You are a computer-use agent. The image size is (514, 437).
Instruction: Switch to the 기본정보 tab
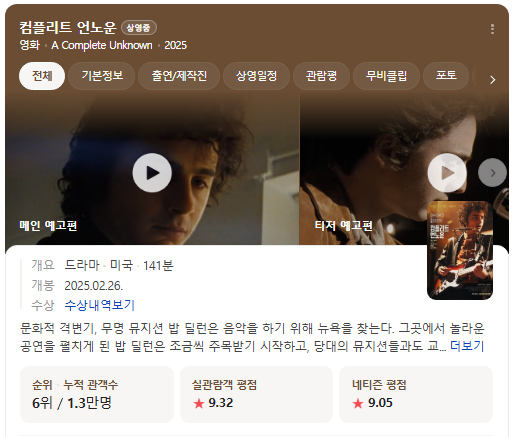click(x=102, y=76)
